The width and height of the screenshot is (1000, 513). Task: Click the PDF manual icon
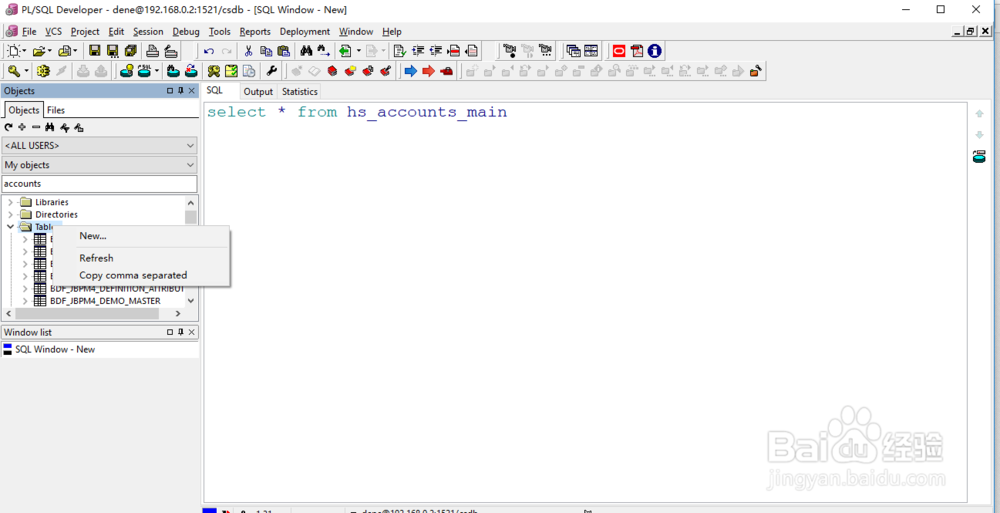(636, 51)
